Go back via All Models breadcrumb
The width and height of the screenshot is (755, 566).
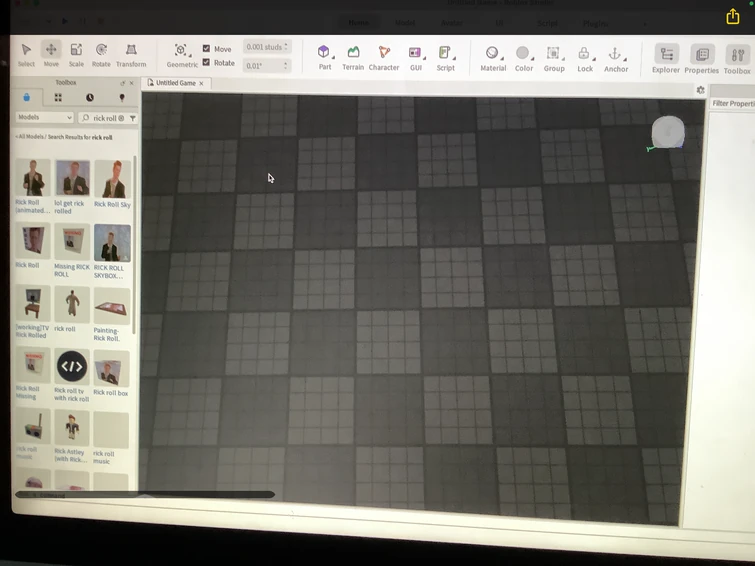click(29, 137)
